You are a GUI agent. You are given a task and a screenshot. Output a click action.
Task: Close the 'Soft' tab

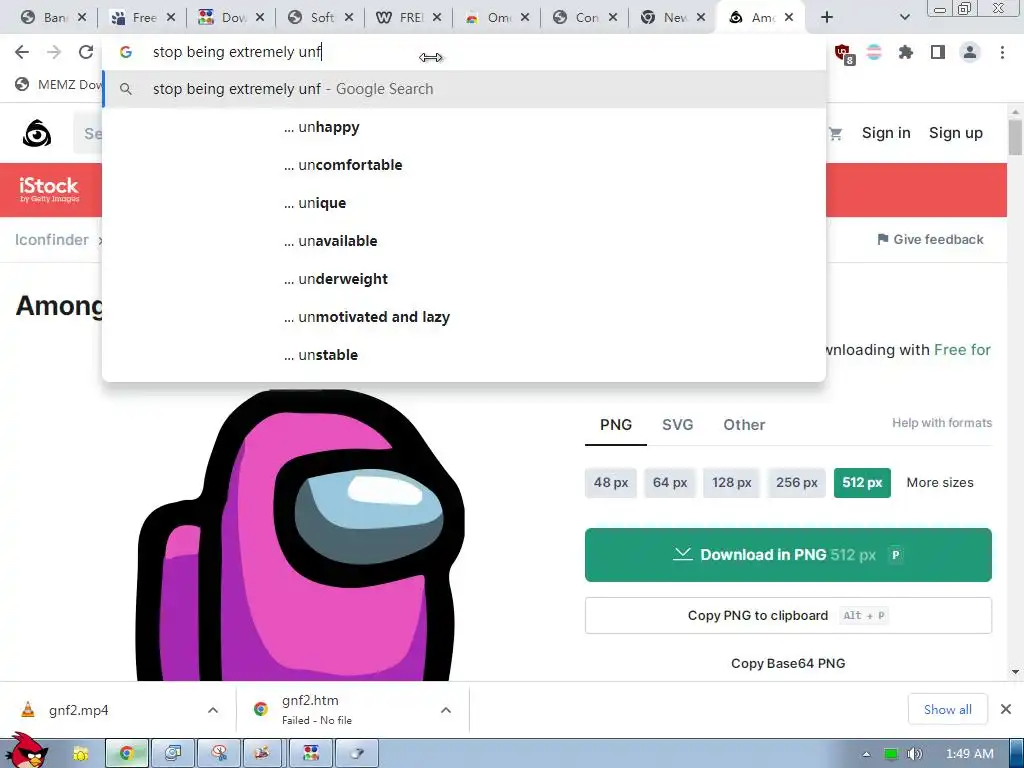pyautogui.click(x=349, y=18)
